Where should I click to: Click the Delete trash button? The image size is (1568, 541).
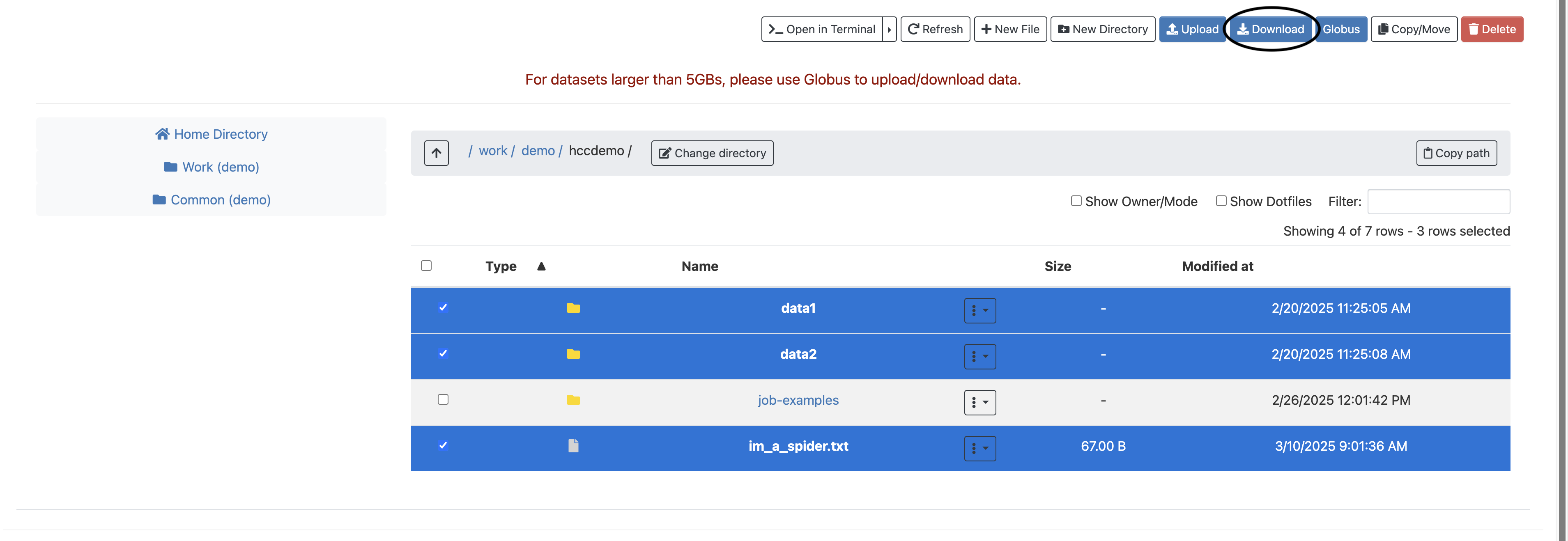(x=1491, y=29)
